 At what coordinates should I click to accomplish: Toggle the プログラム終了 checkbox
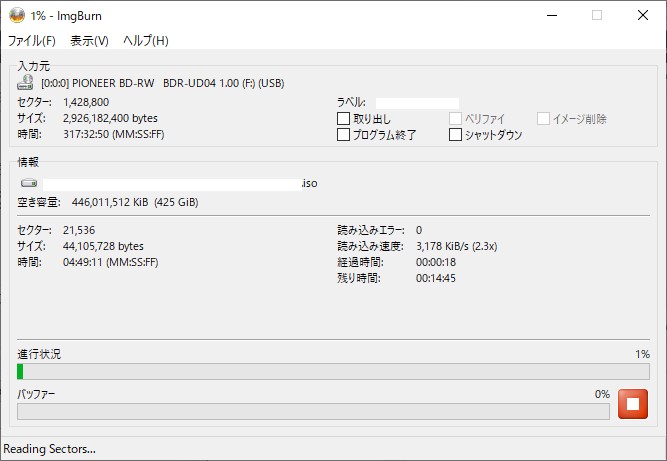(343, 135)
